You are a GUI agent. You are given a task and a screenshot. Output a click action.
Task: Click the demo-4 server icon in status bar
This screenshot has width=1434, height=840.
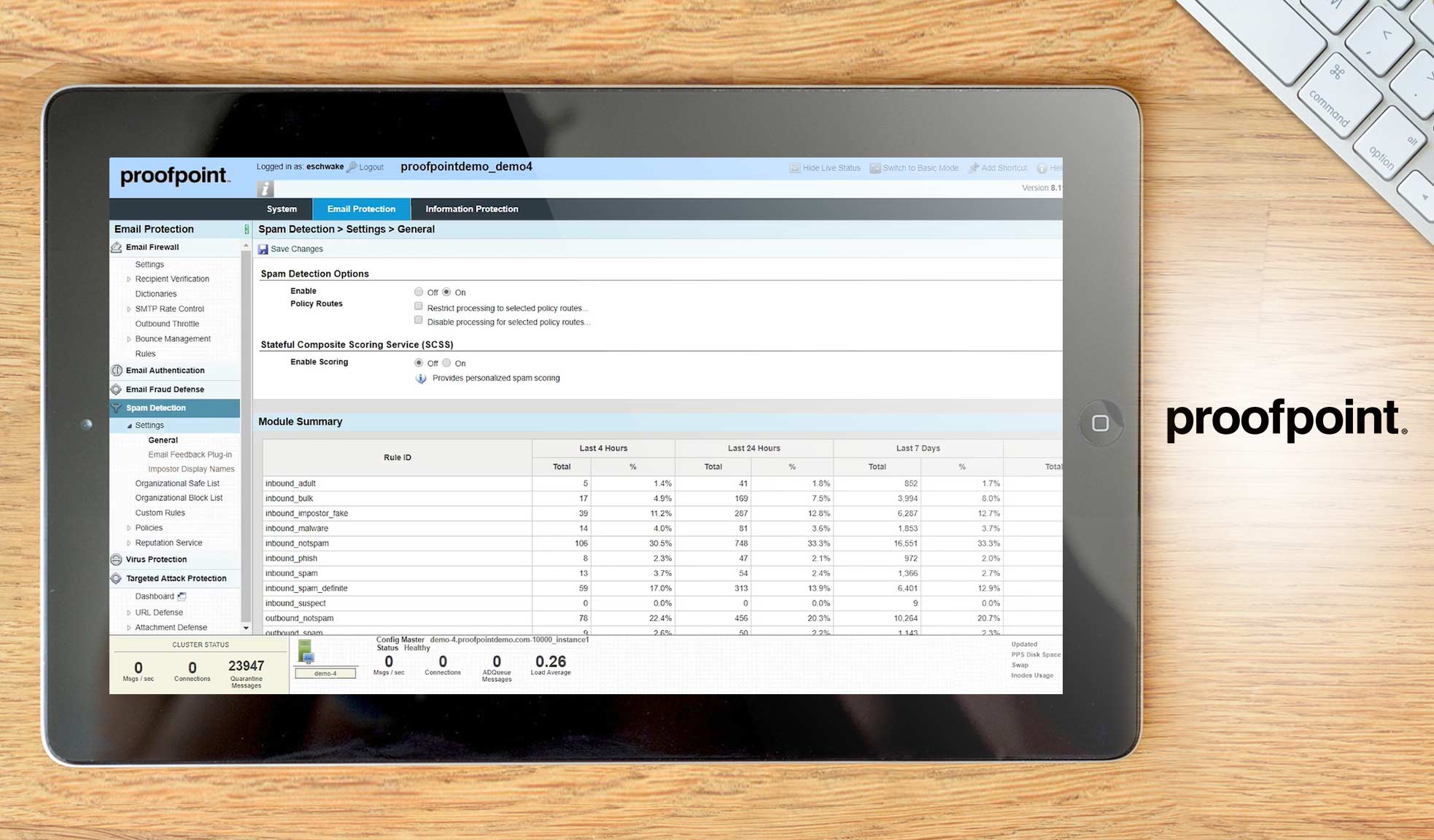(306, 651)
